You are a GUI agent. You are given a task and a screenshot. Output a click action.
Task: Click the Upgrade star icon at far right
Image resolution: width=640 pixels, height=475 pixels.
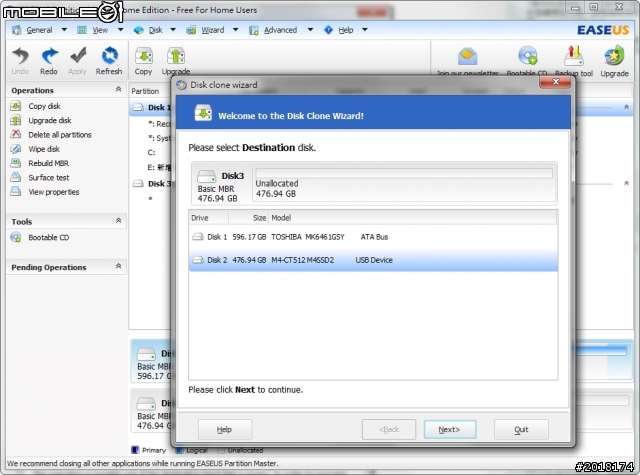click(614, 56)
